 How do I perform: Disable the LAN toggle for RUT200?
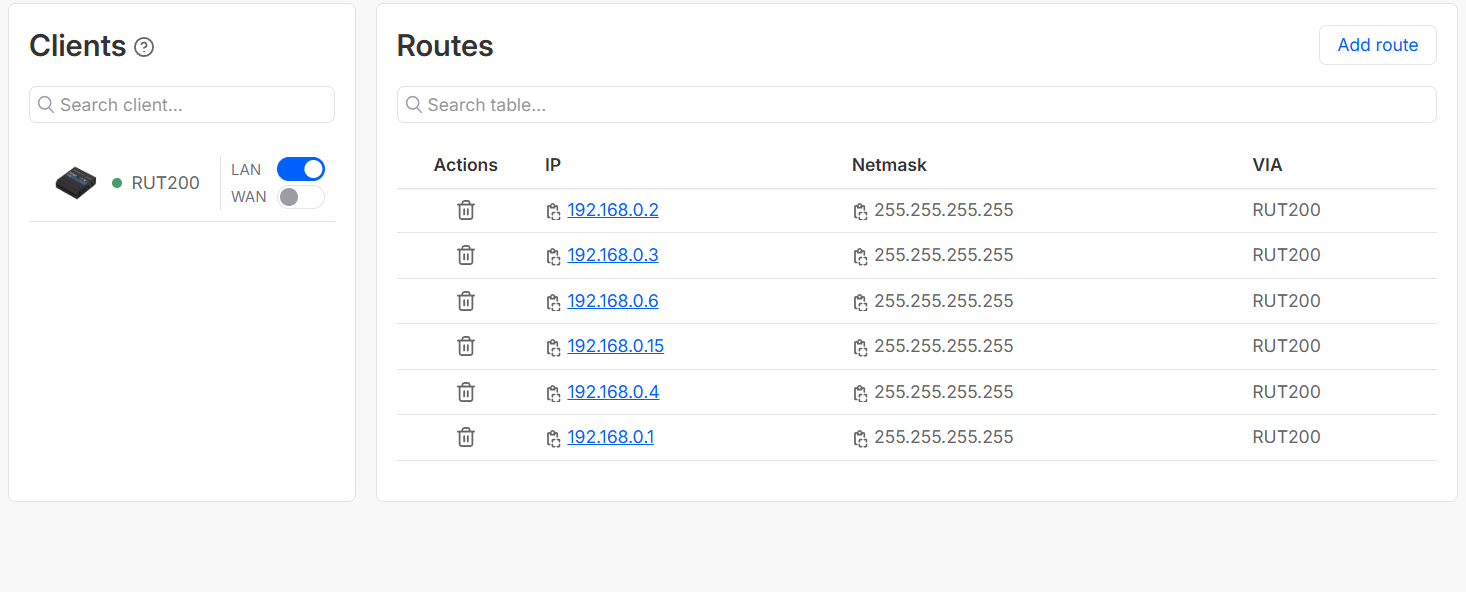301,169
